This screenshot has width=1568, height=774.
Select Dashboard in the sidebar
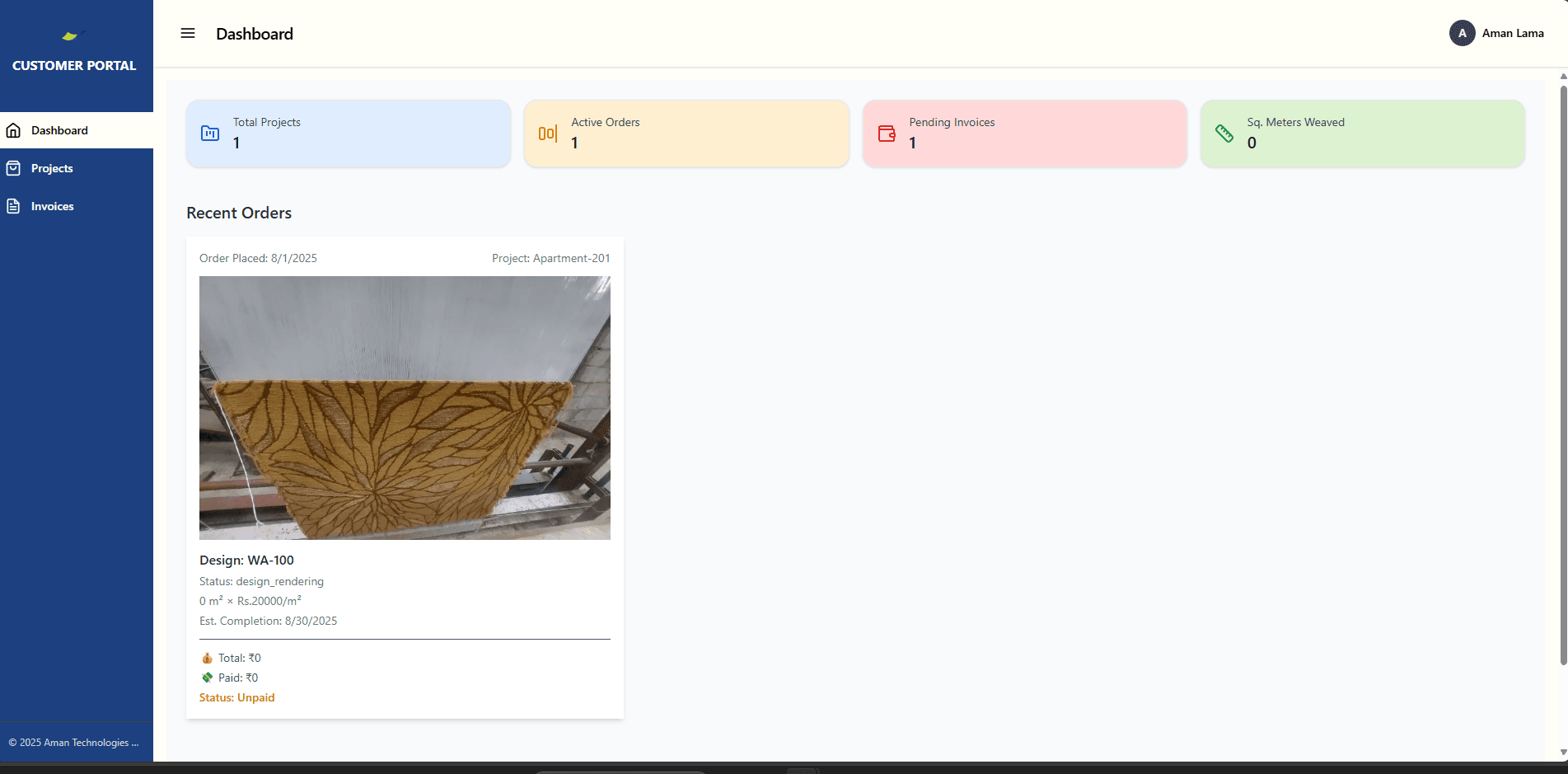pos(59,130)
